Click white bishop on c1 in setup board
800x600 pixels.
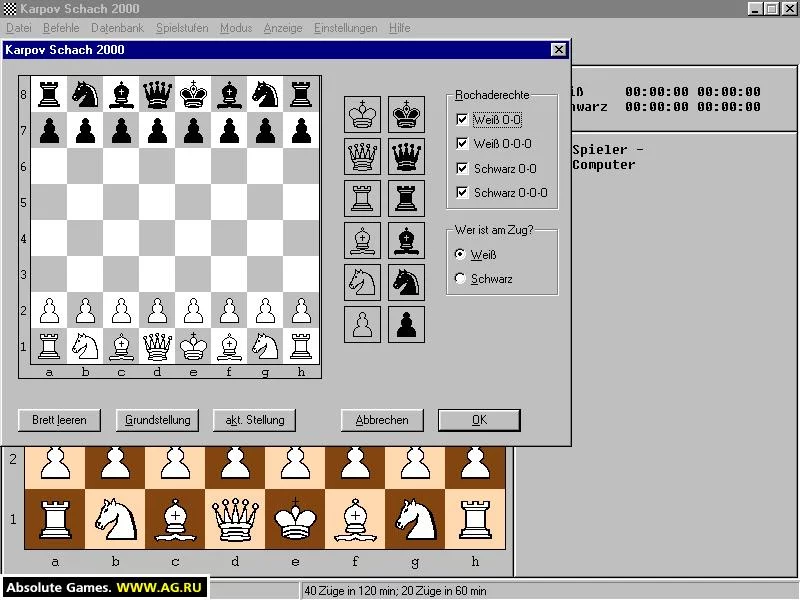click(x=121, y=346)
